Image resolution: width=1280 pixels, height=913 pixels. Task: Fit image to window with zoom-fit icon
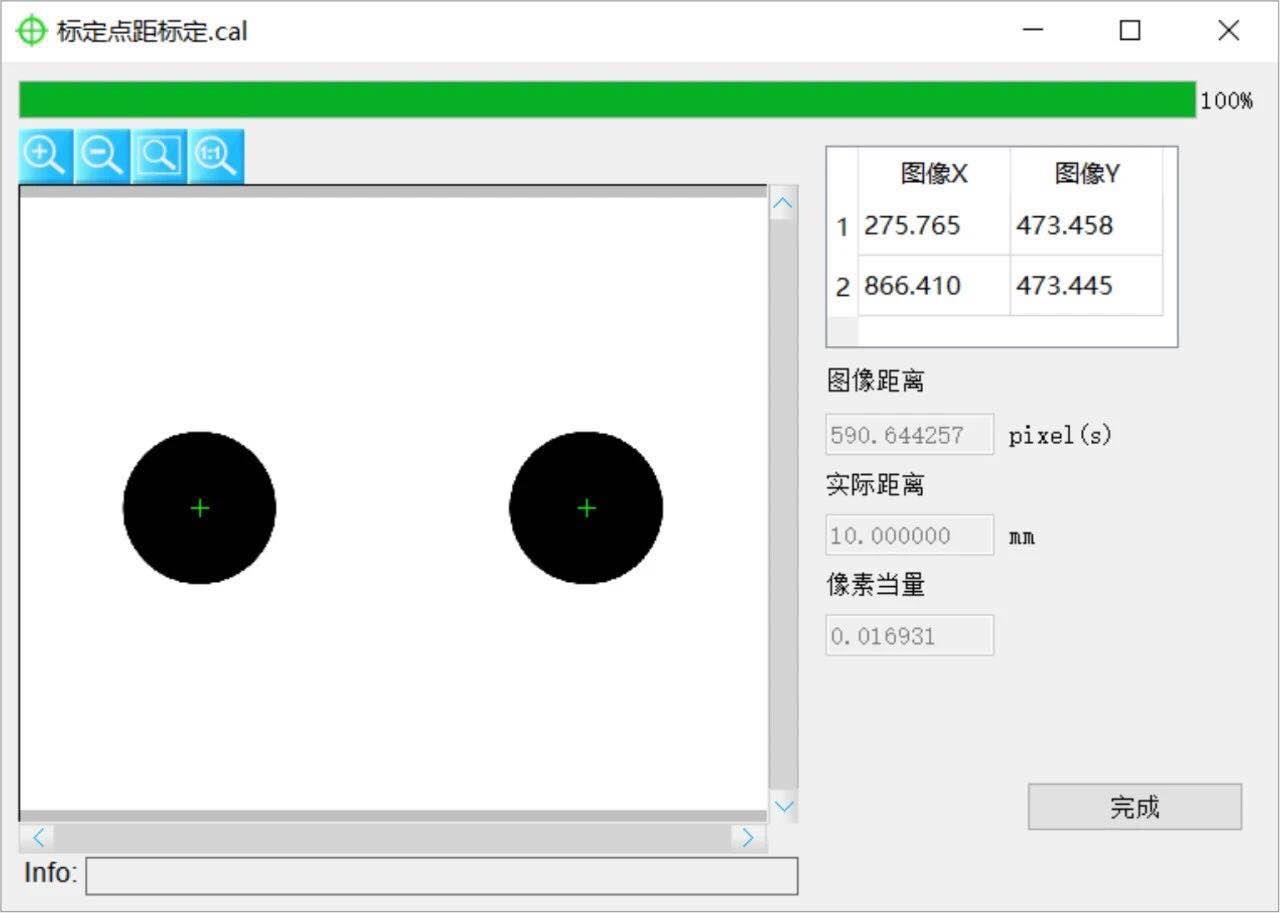pyautogui.click(x=159, y=156)
